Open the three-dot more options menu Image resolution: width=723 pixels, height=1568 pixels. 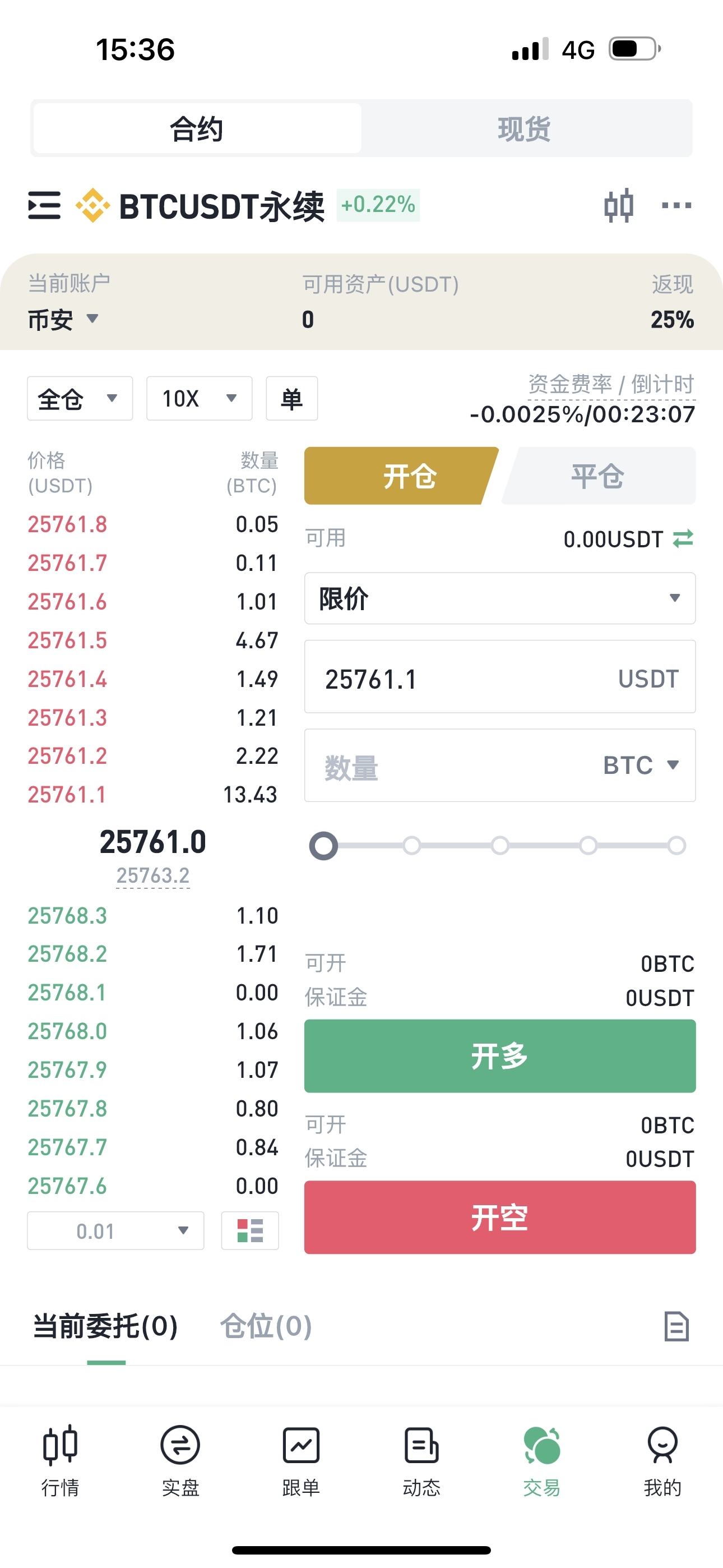676,206
